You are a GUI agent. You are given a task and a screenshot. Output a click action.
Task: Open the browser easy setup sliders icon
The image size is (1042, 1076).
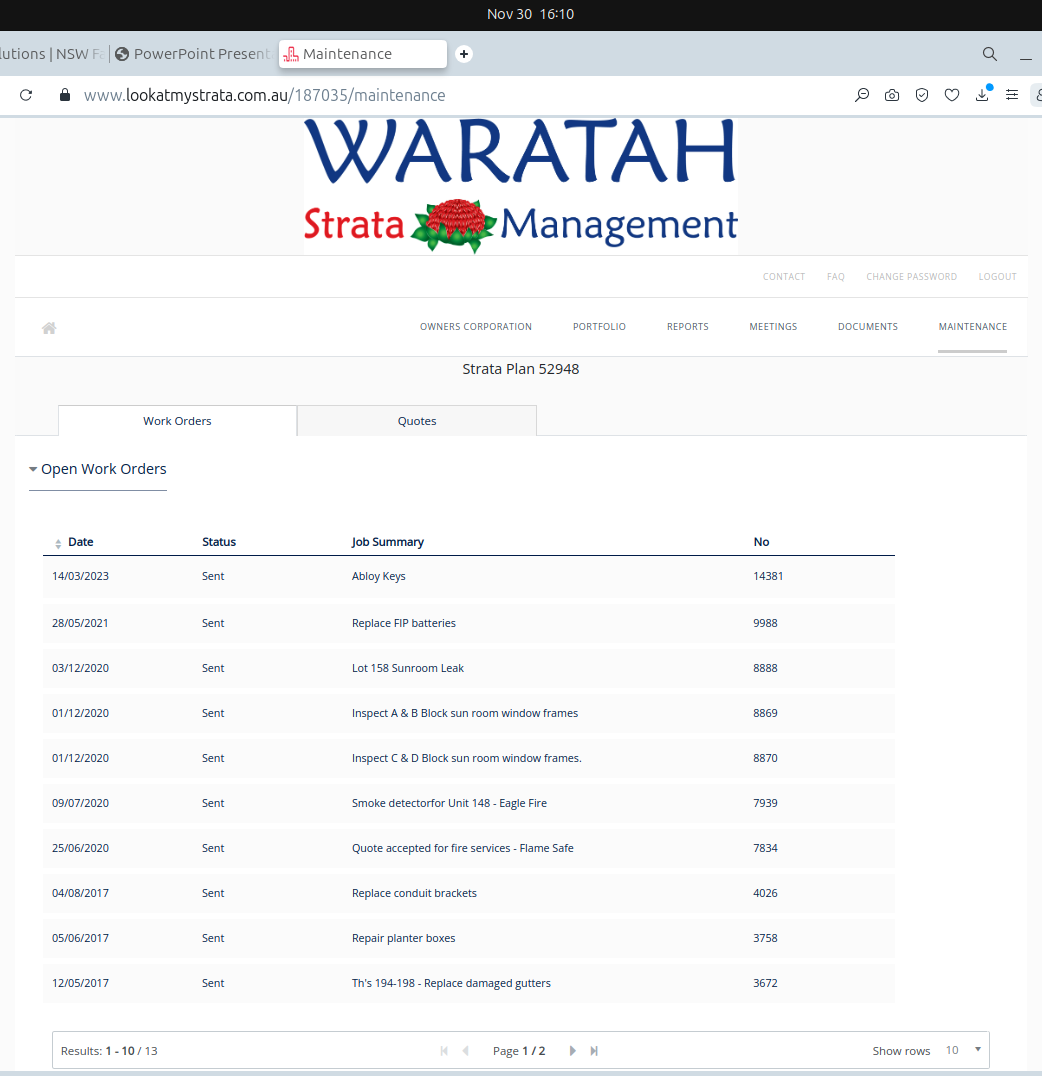pyautogui.click(x=1012, y=95)
